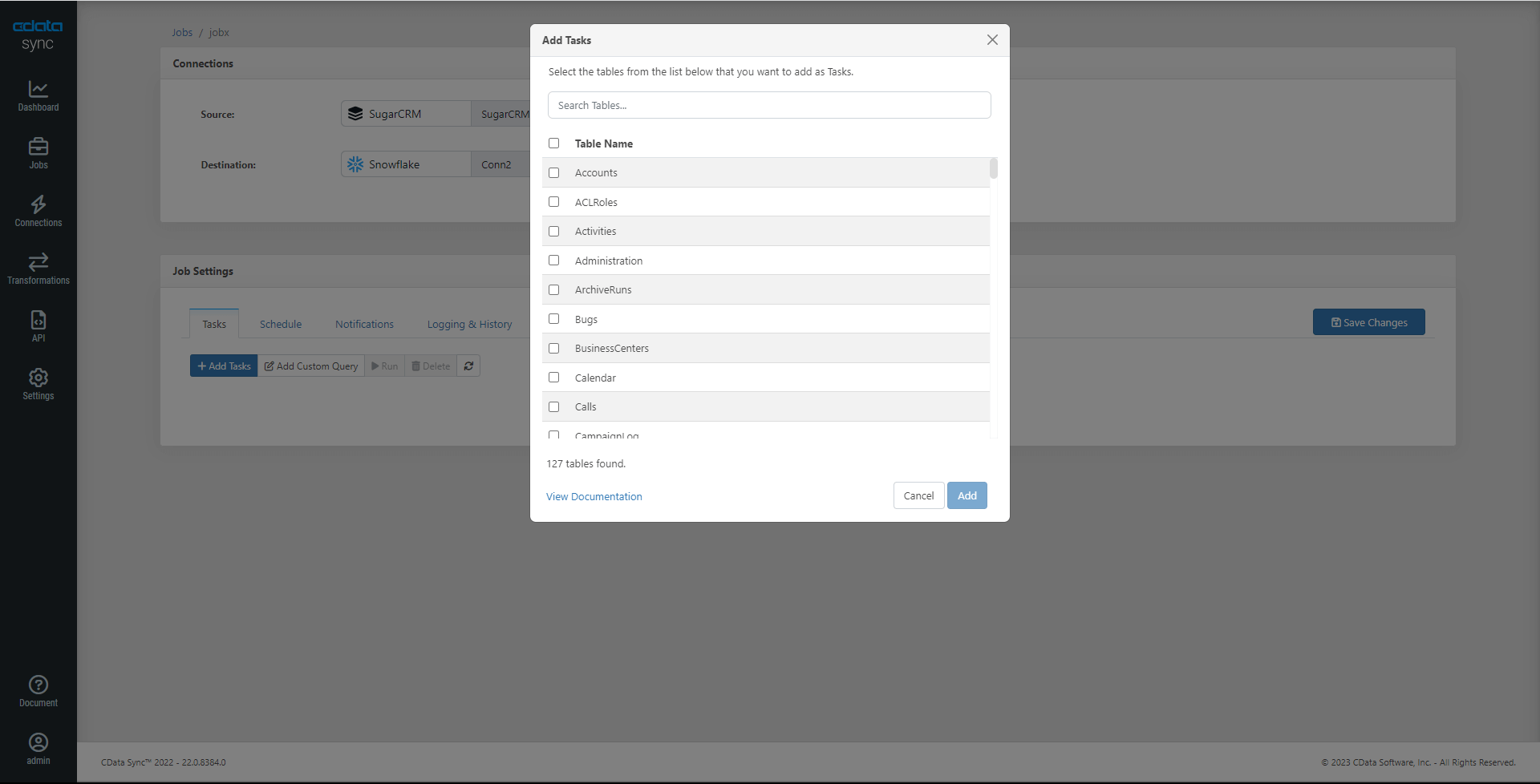
Task: Click the '127 tables found.' status text
Action: (586, 464)
